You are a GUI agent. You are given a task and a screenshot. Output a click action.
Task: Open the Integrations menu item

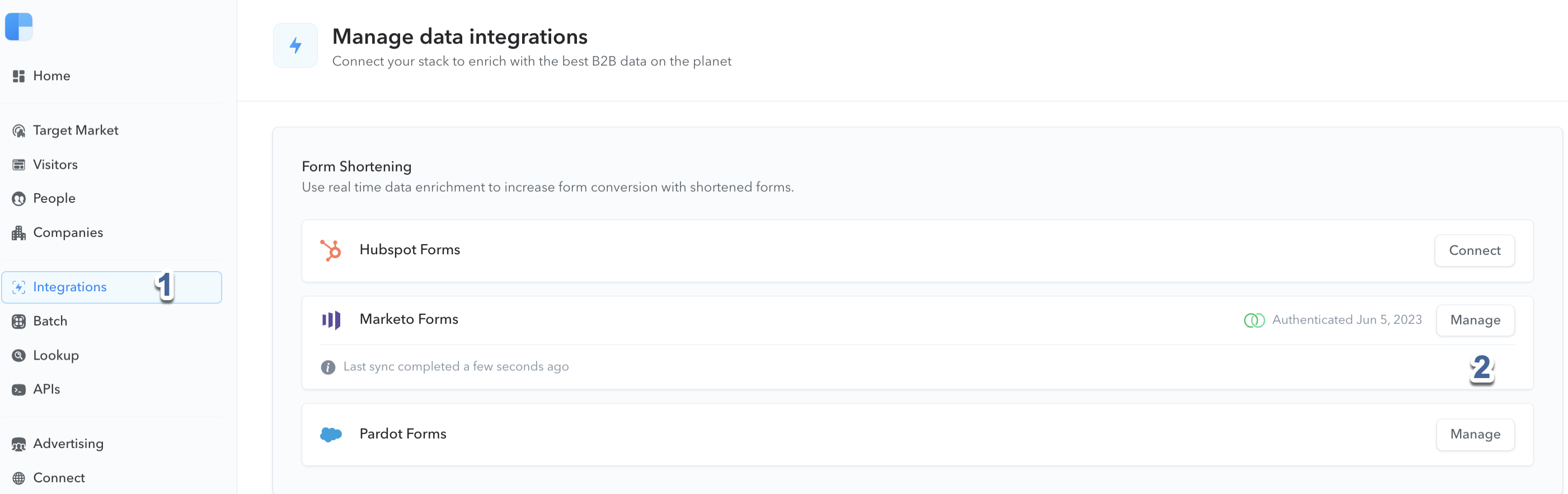[x=112, y=287]
